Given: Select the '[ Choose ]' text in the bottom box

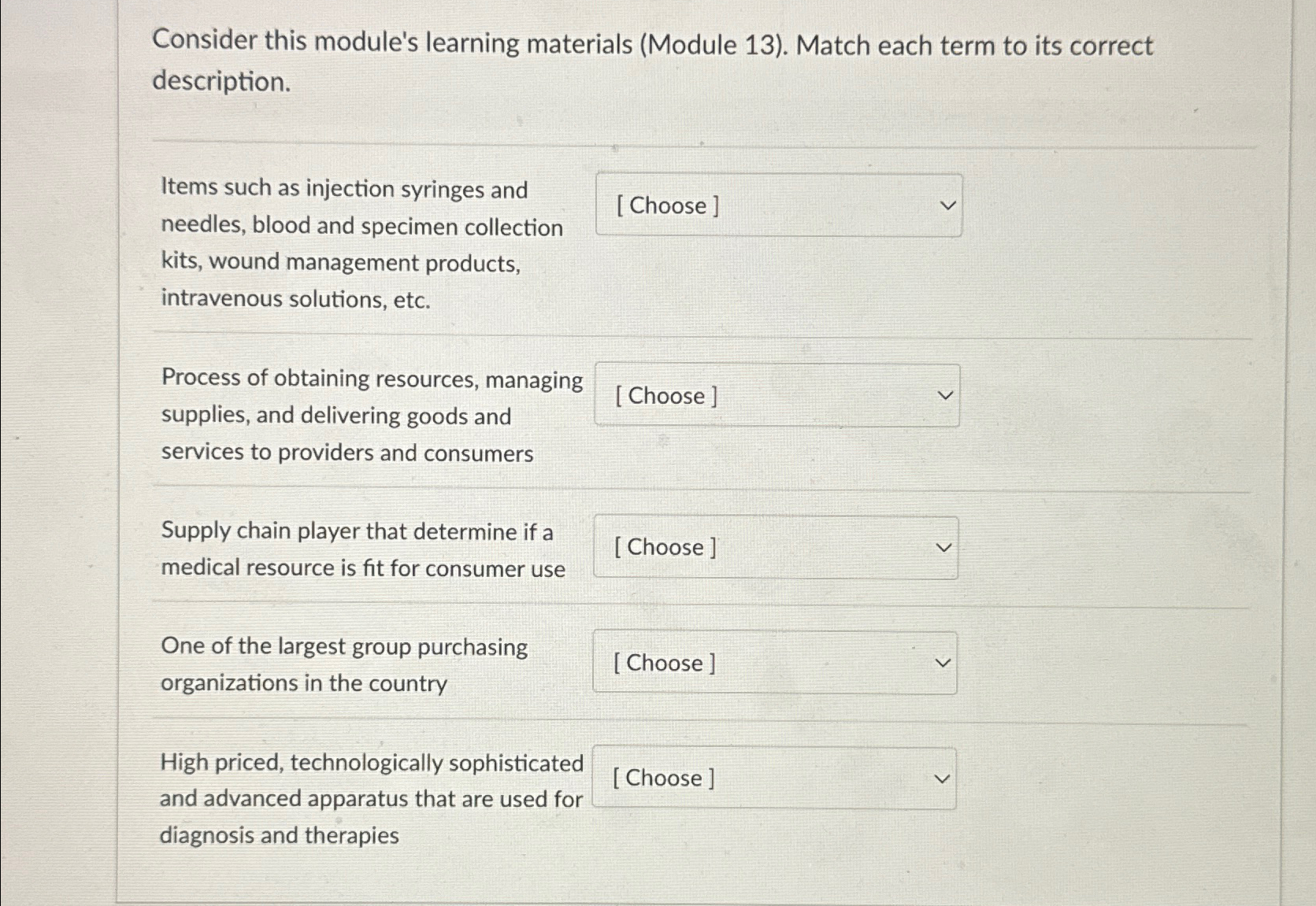Looking at the screenshot, I should point(663,778).
